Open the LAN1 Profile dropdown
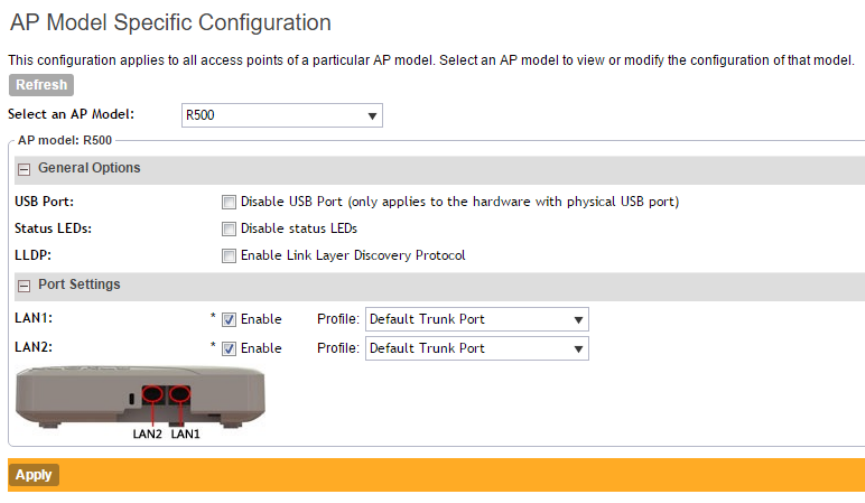 476,320
